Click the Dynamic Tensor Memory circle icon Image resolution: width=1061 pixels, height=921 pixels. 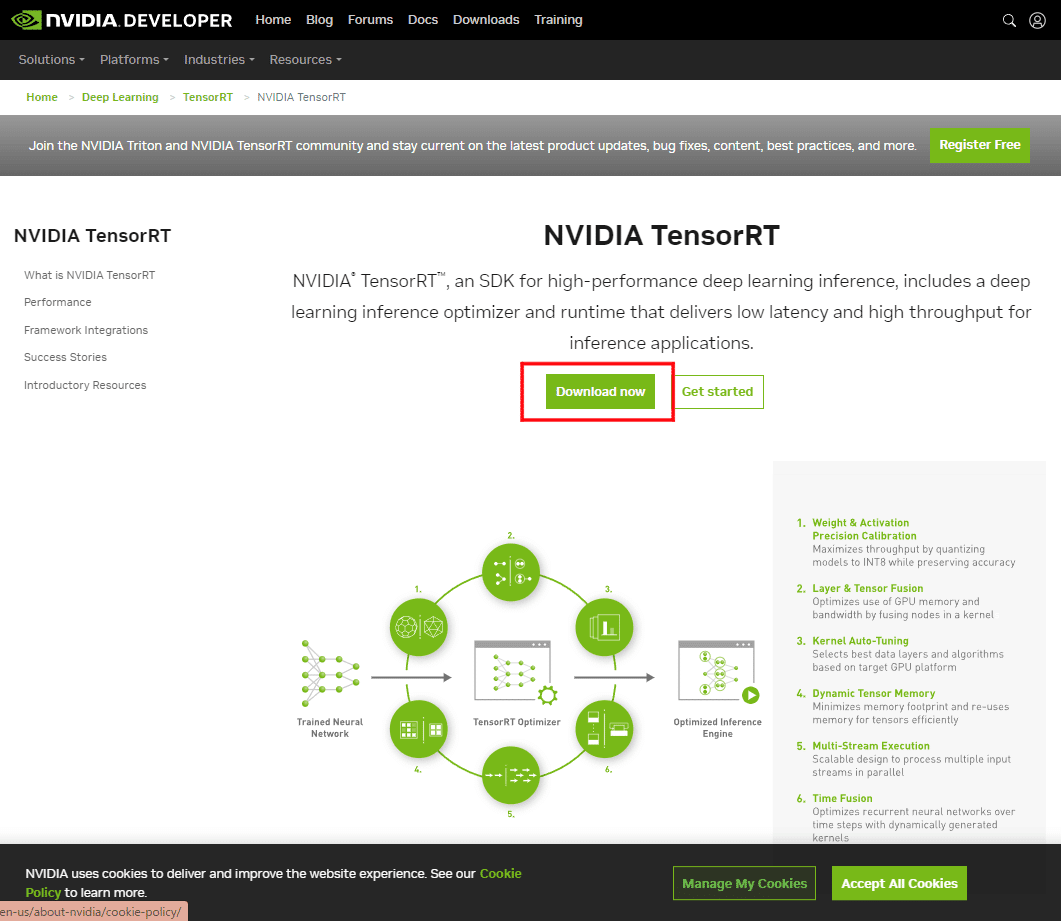[x=419, y=729]
